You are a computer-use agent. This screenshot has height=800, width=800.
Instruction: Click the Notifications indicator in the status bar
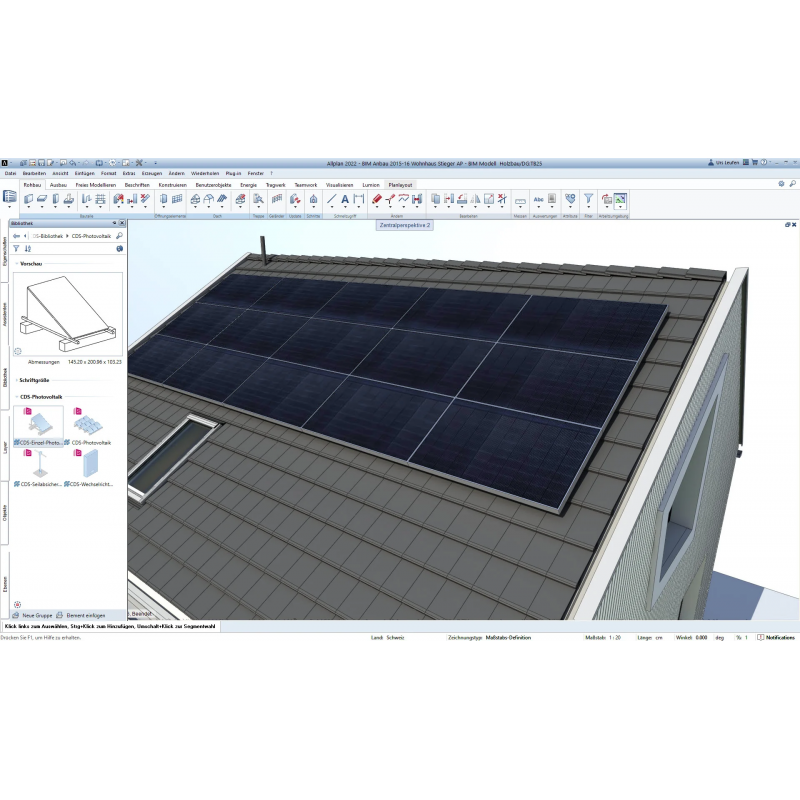point(777,637)
